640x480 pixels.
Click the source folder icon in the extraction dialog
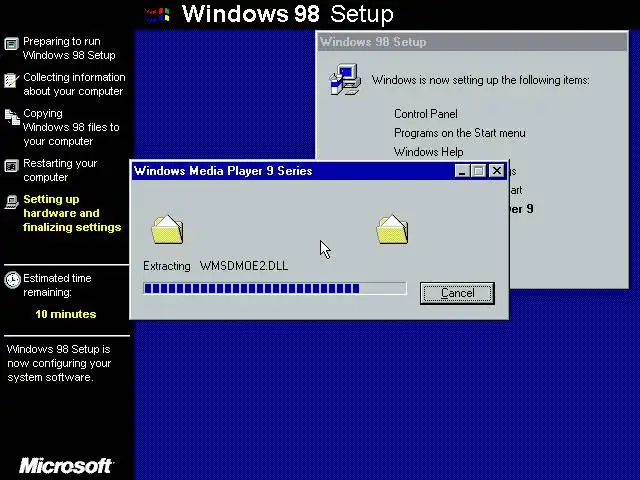point(167,230)
